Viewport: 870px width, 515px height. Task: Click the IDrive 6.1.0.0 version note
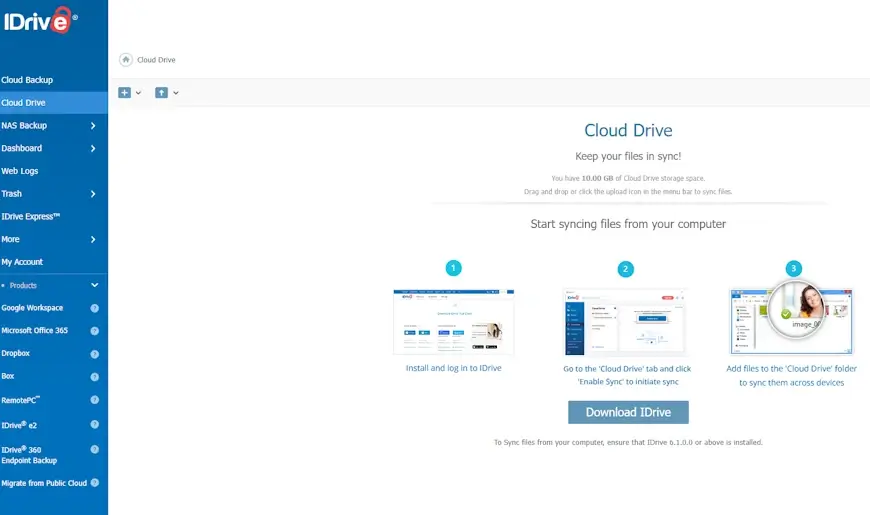[x=628, y=442]
